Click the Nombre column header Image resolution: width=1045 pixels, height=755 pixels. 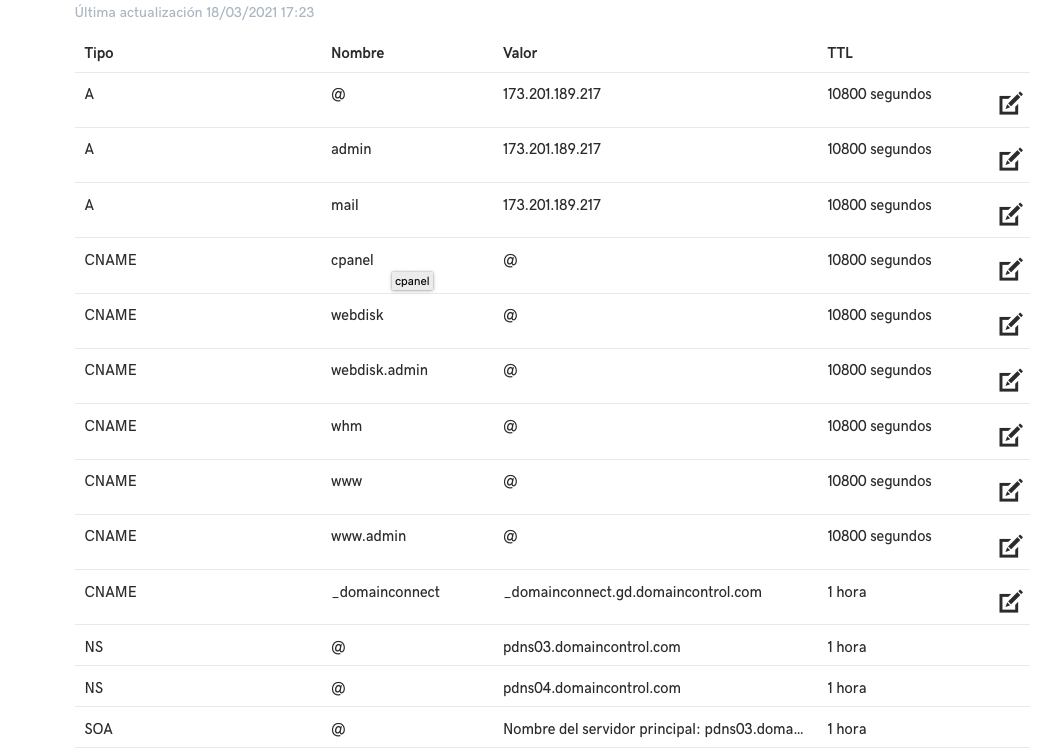pyautogui.click(x=357, y=53)
